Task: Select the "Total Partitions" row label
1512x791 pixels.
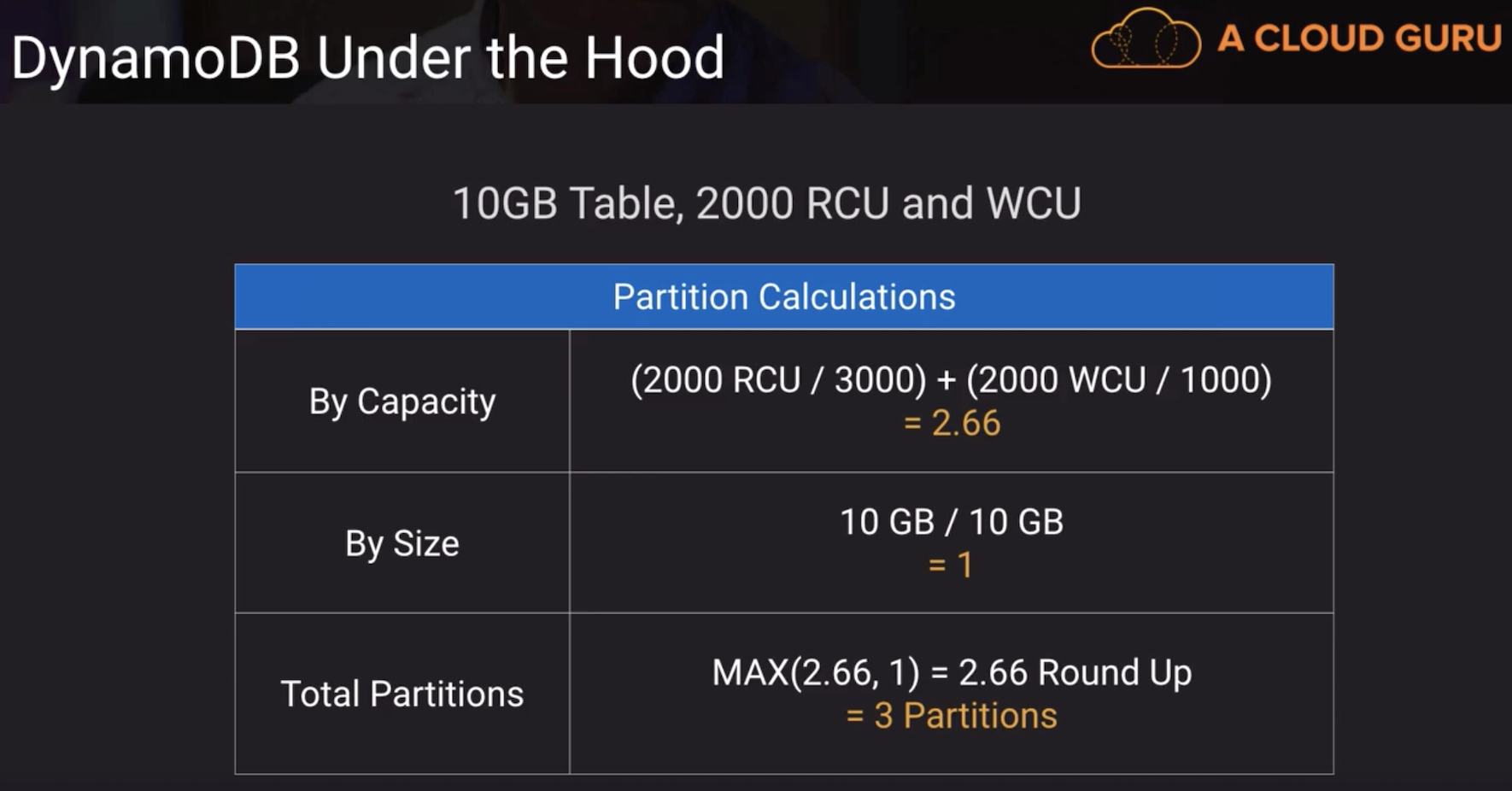Action: 402,694
